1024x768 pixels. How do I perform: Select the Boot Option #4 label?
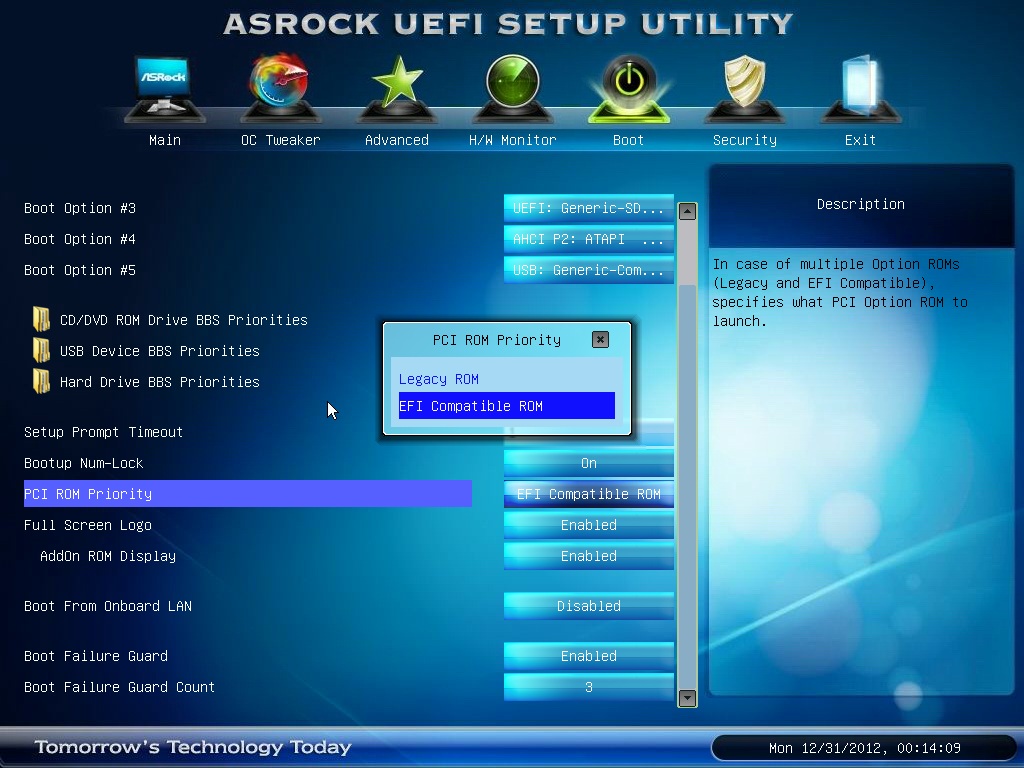click(x=80, y=239)
